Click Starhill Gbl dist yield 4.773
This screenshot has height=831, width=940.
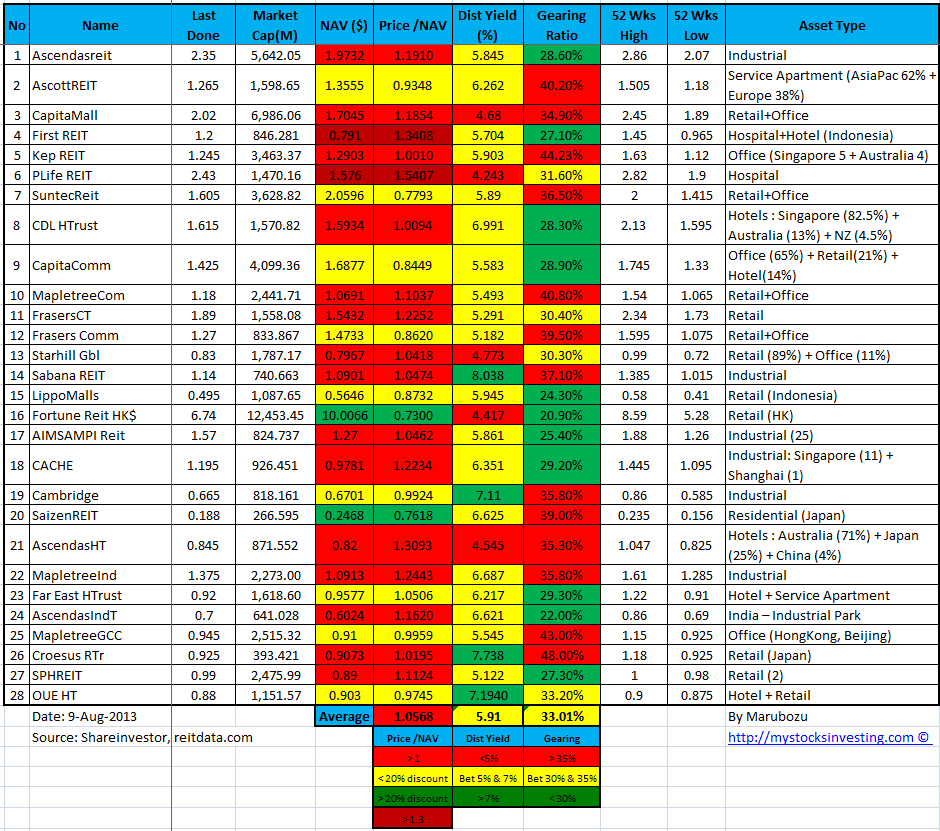coord(487,356)
